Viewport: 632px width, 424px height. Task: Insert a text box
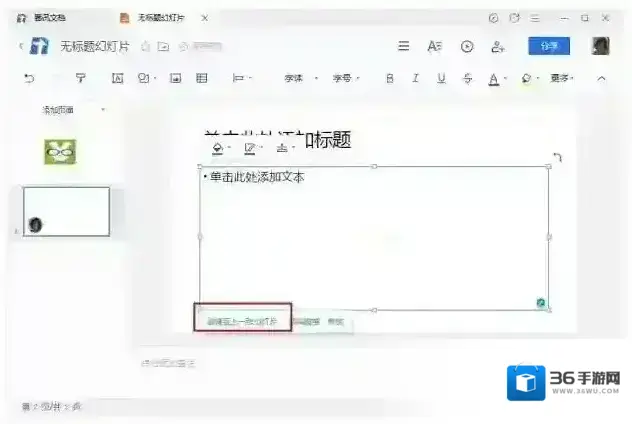116,78
